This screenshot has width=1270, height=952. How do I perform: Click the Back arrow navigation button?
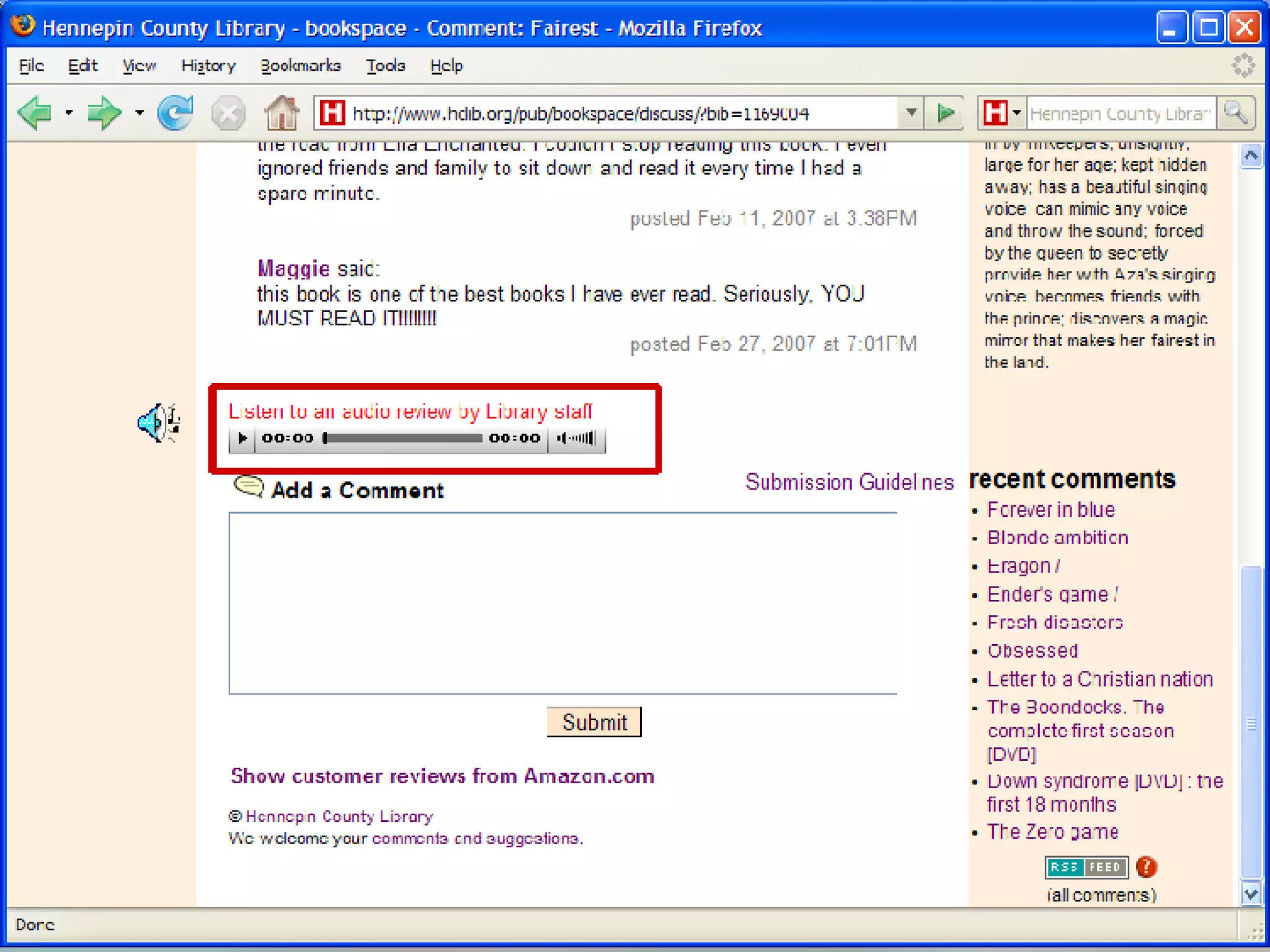click(35, 113)
